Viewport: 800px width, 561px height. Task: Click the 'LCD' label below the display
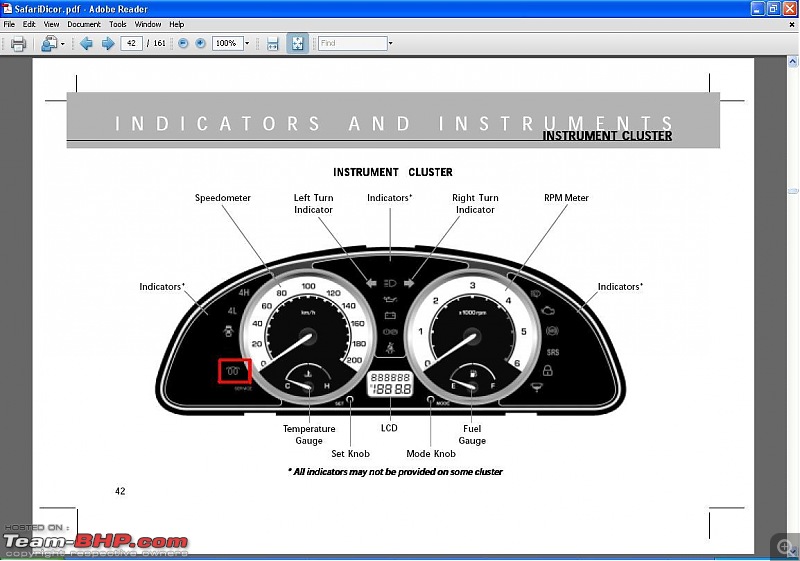(x=389, y=428)
